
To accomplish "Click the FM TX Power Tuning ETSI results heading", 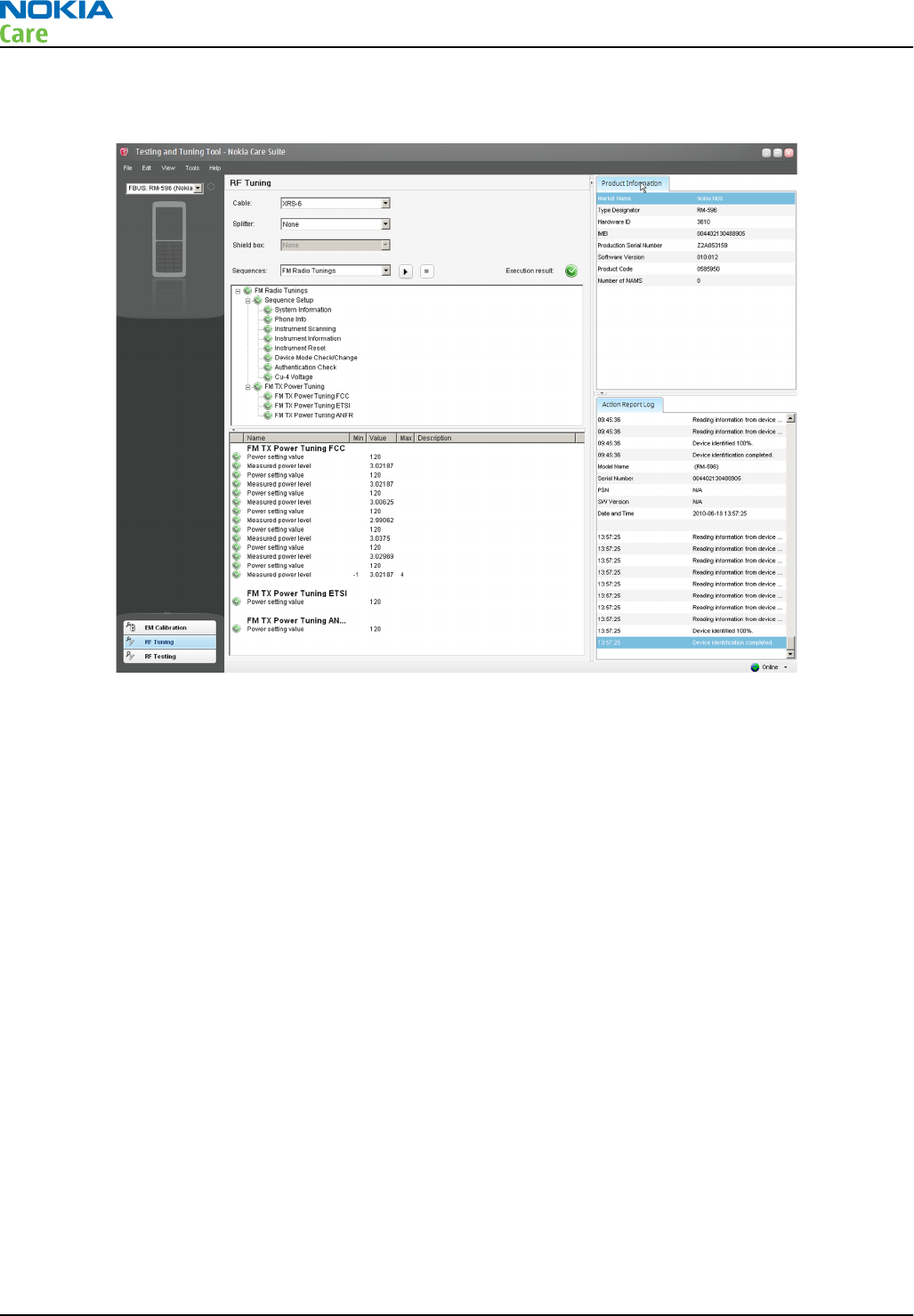I will (x=297, y=593).
